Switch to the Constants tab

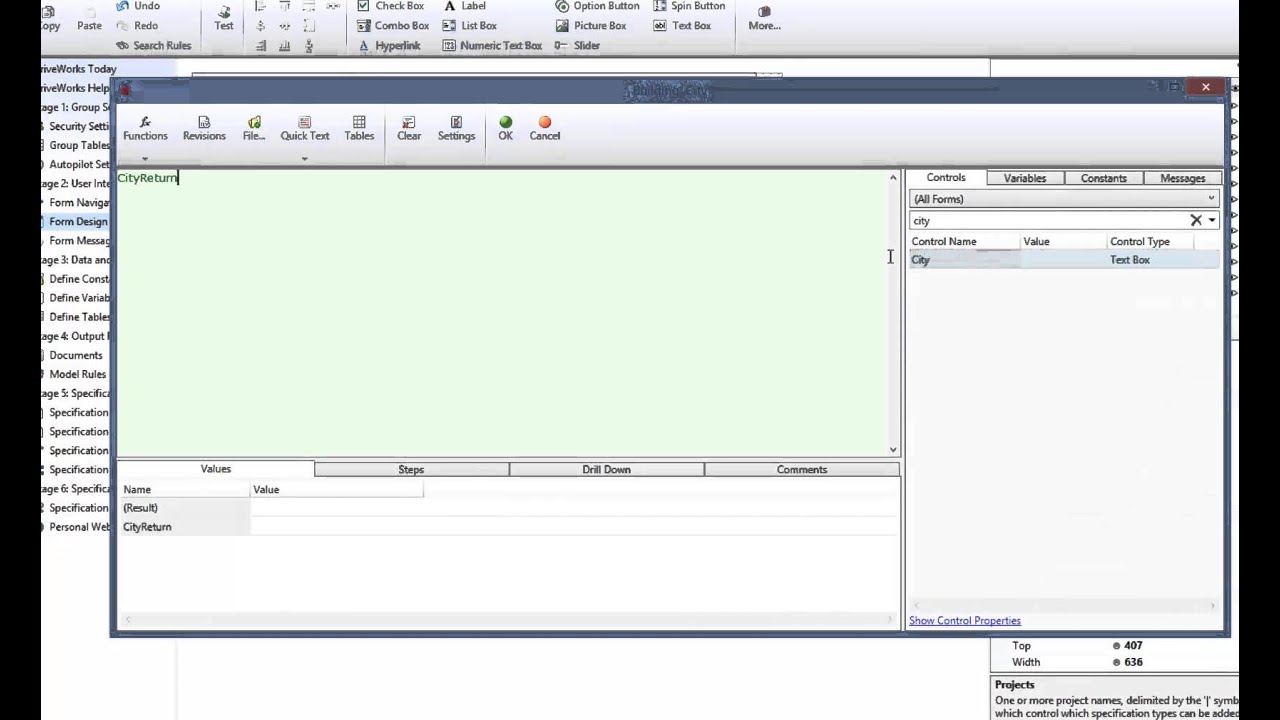(1103, 178)
